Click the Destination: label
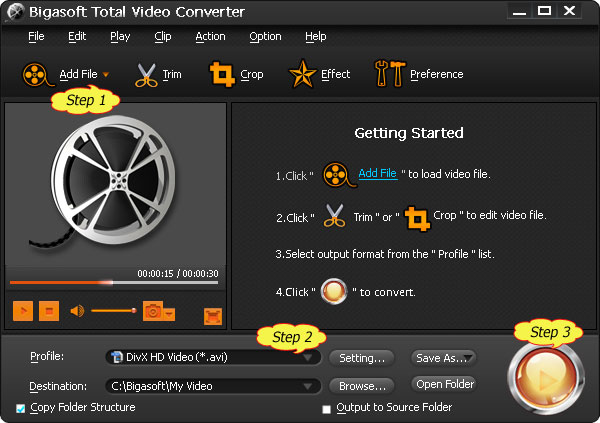This screenshot has height=423, width=600. pyautogui.click(x=58, y=386)
